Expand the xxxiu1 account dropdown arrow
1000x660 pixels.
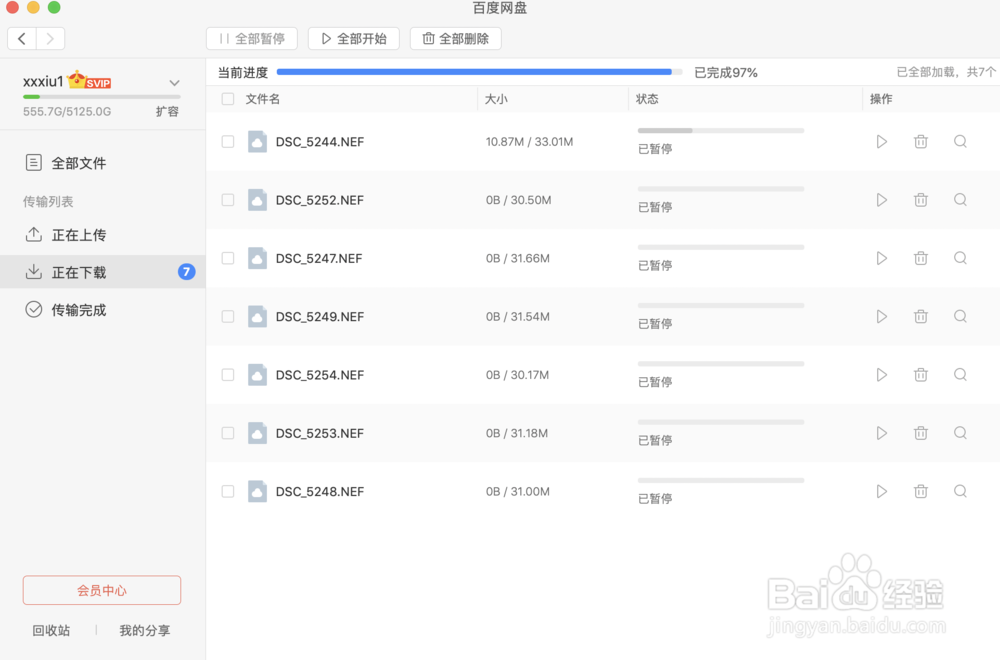(174, 83)
